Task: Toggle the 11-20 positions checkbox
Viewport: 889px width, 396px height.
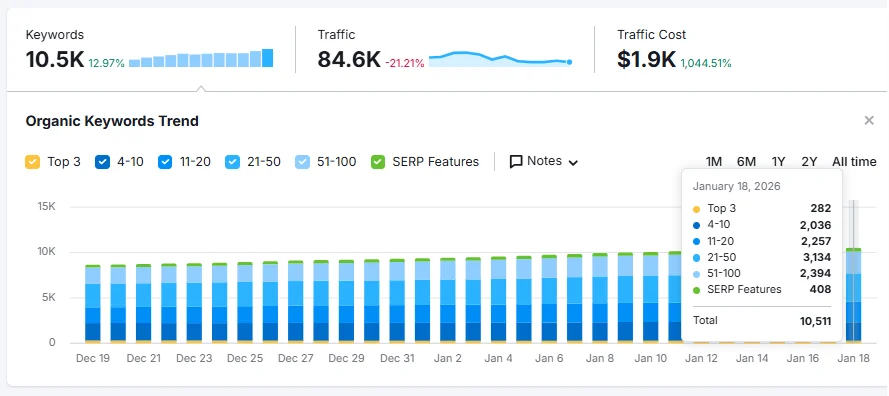Action: 165,162
